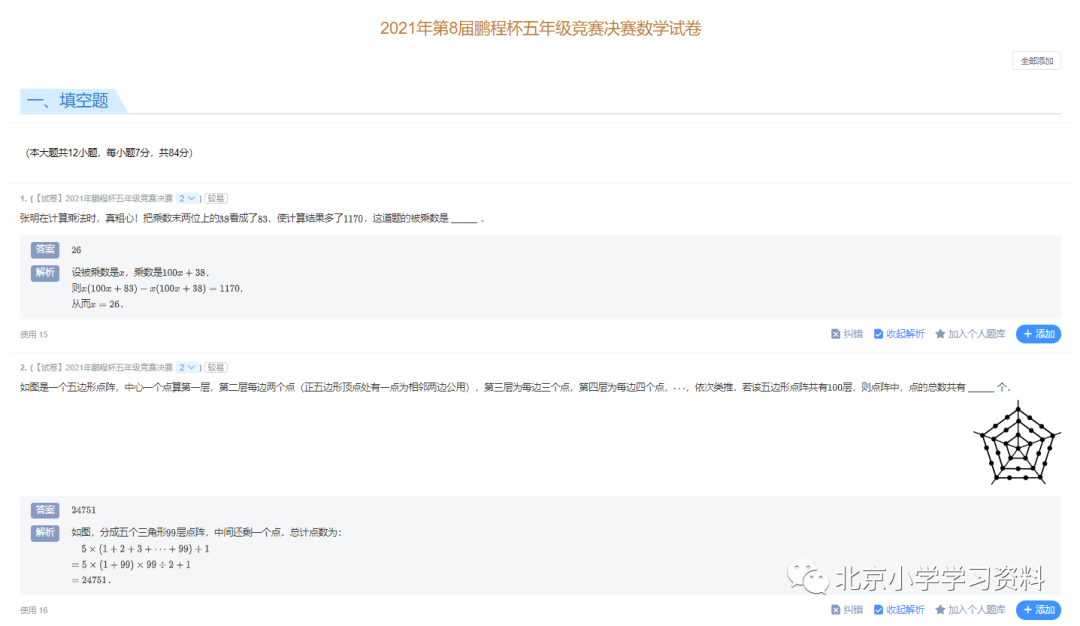Viewport: 1080px width, 626px height.
Task: Open the 2 dropdown in question 1 header
Action: [187, 198]
